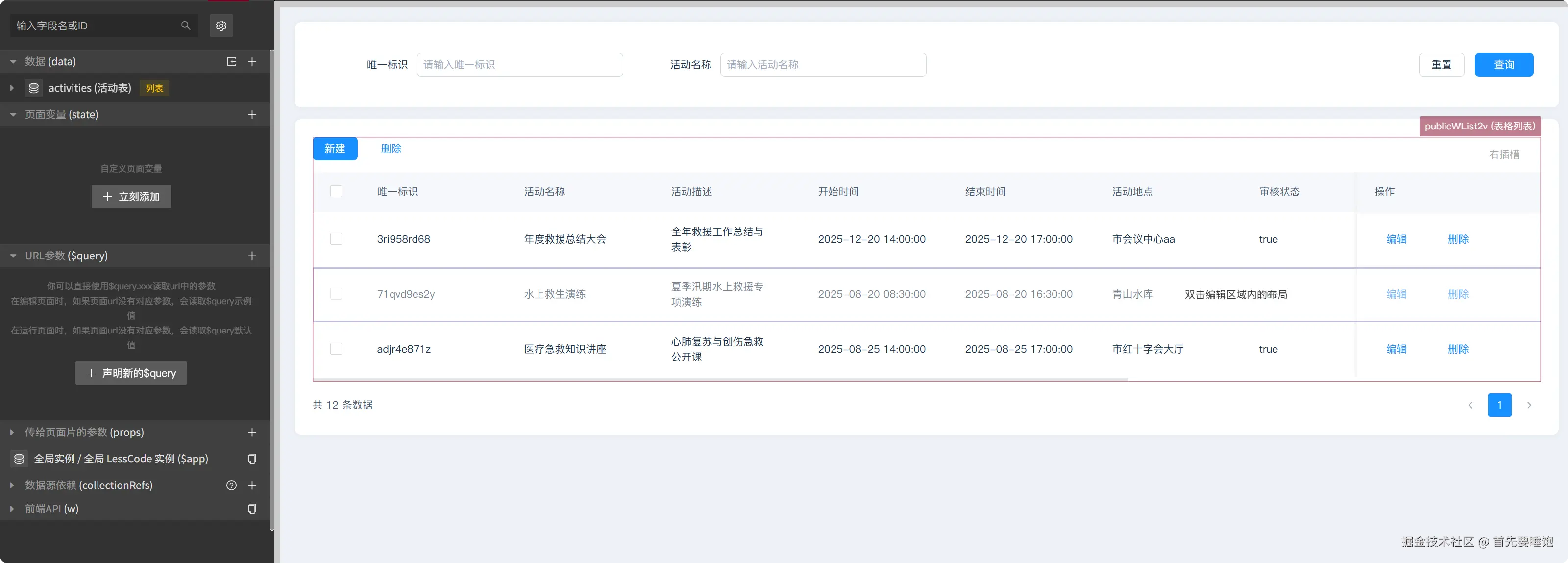Expand the activities (活动表) tree node

12,88
